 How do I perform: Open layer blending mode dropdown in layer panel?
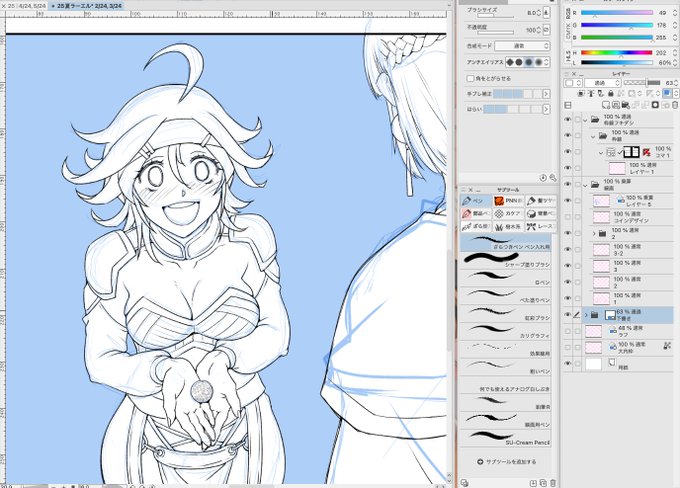click(x=603, y=82)
